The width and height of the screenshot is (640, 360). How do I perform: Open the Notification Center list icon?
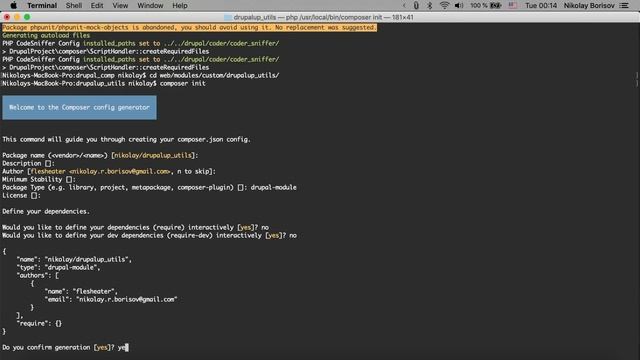pos(624,5)
